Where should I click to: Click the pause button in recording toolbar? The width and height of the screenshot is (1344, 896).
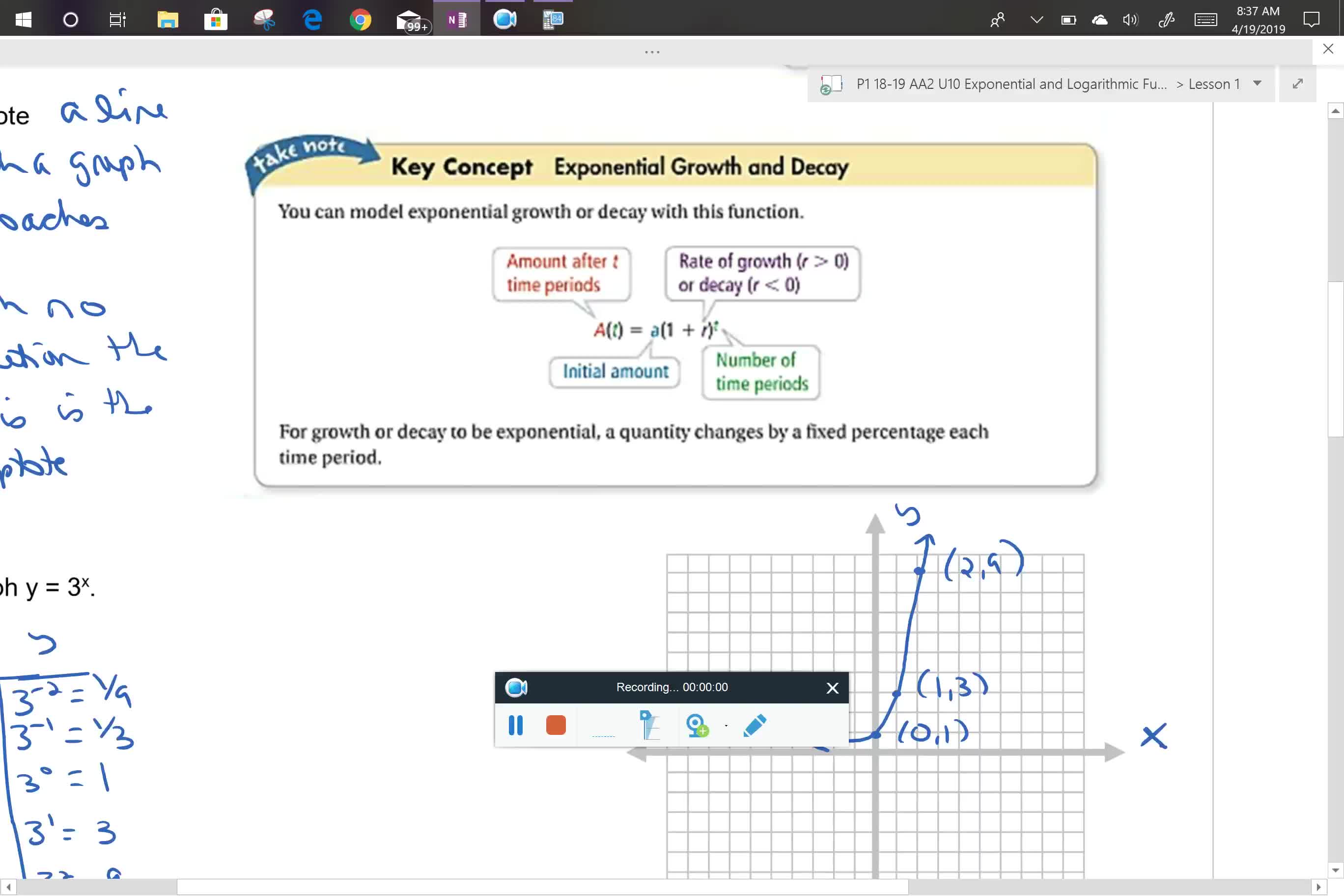(x=517, y=725)
